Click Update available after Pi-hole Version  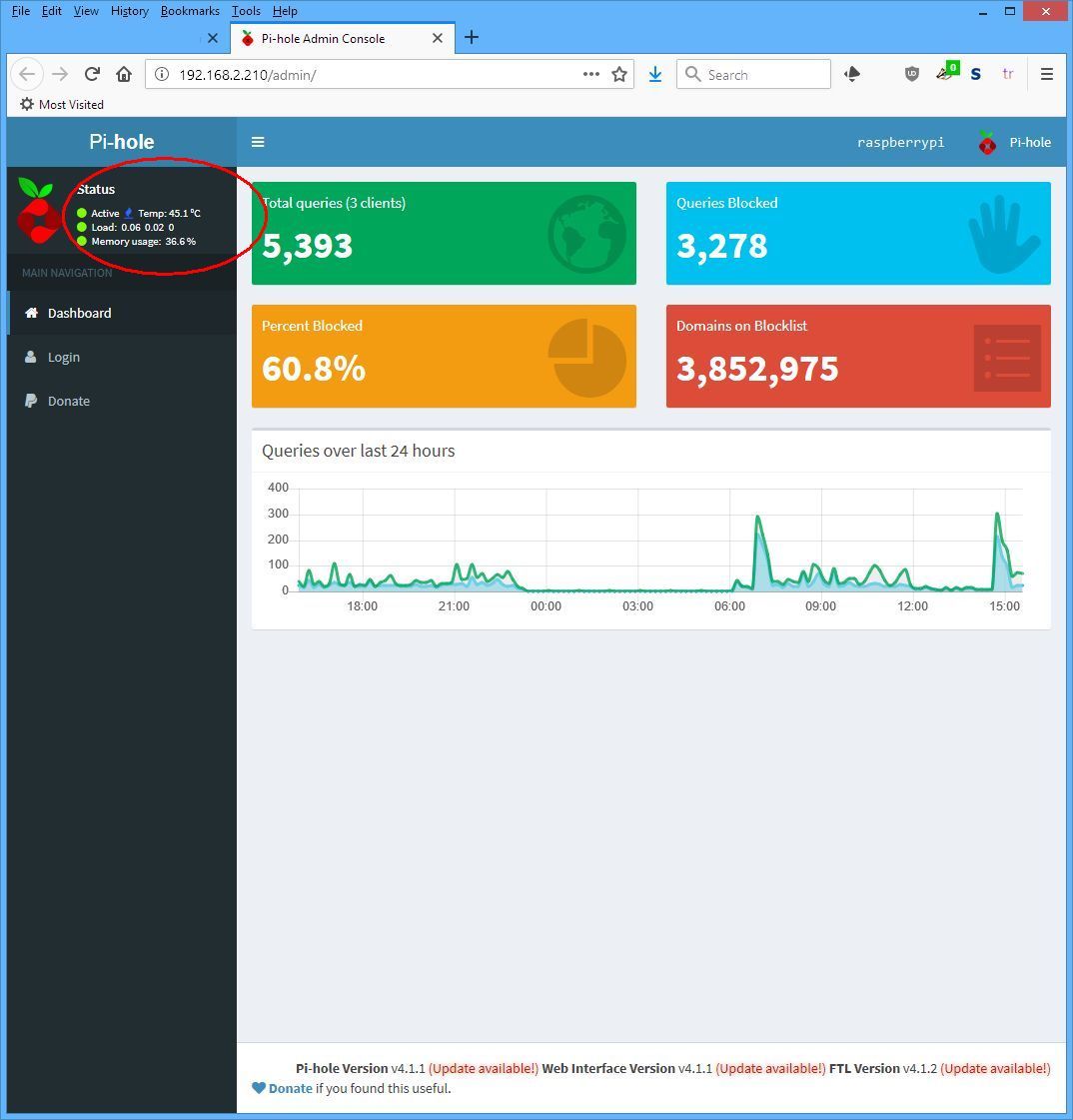484,1069
